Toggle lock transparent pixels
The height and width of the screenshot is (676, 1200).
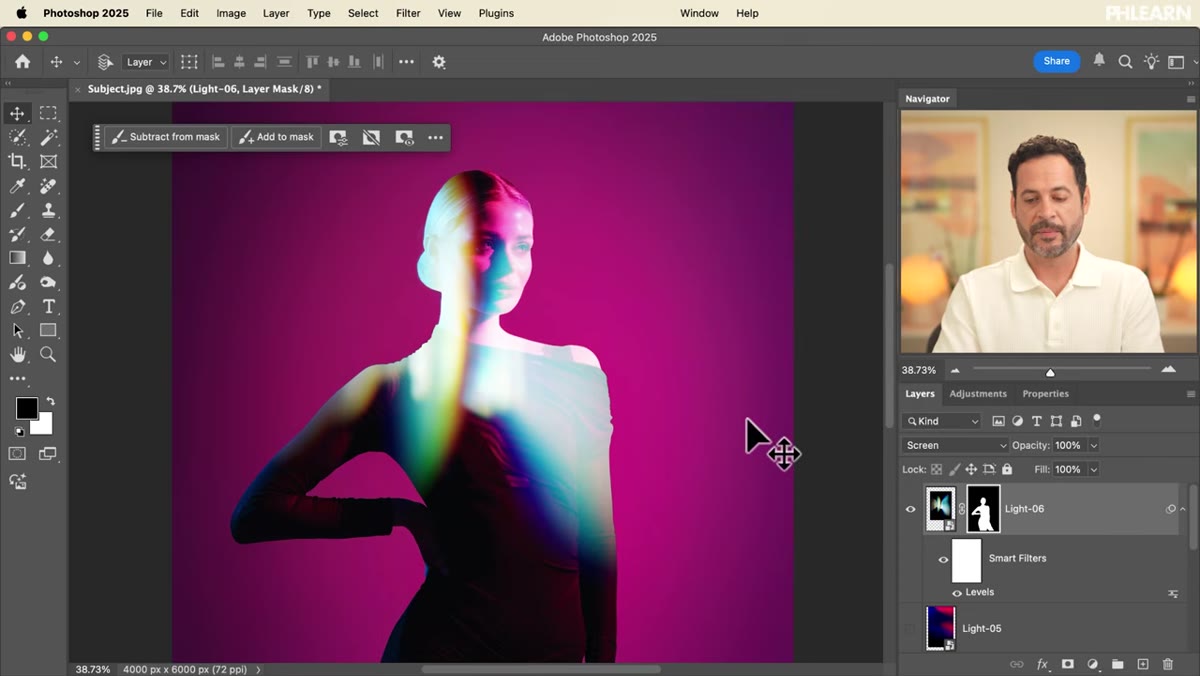[x=937, y=469]
